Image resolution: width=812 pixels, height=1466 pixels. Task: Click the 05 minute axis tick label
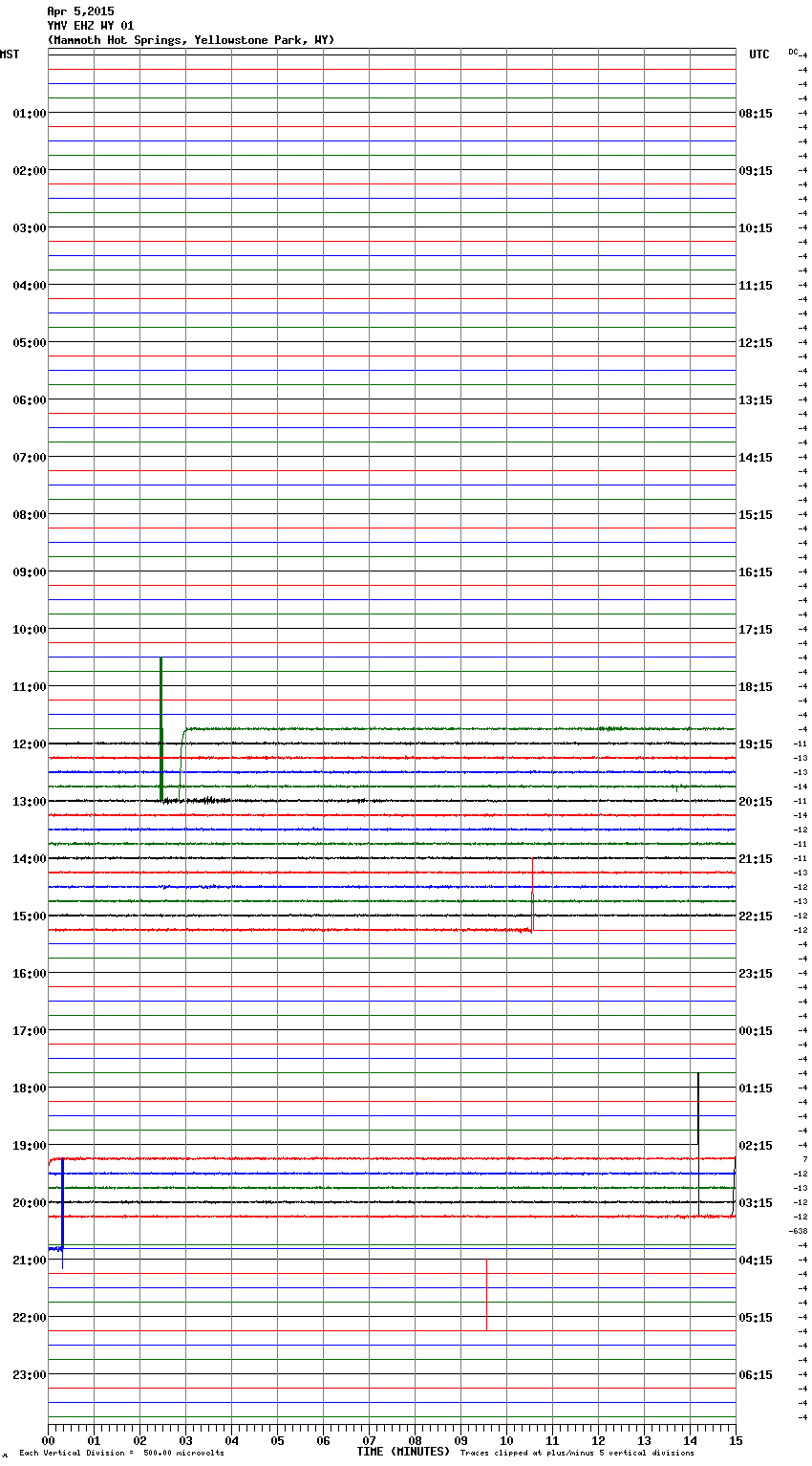[277, 1441]
